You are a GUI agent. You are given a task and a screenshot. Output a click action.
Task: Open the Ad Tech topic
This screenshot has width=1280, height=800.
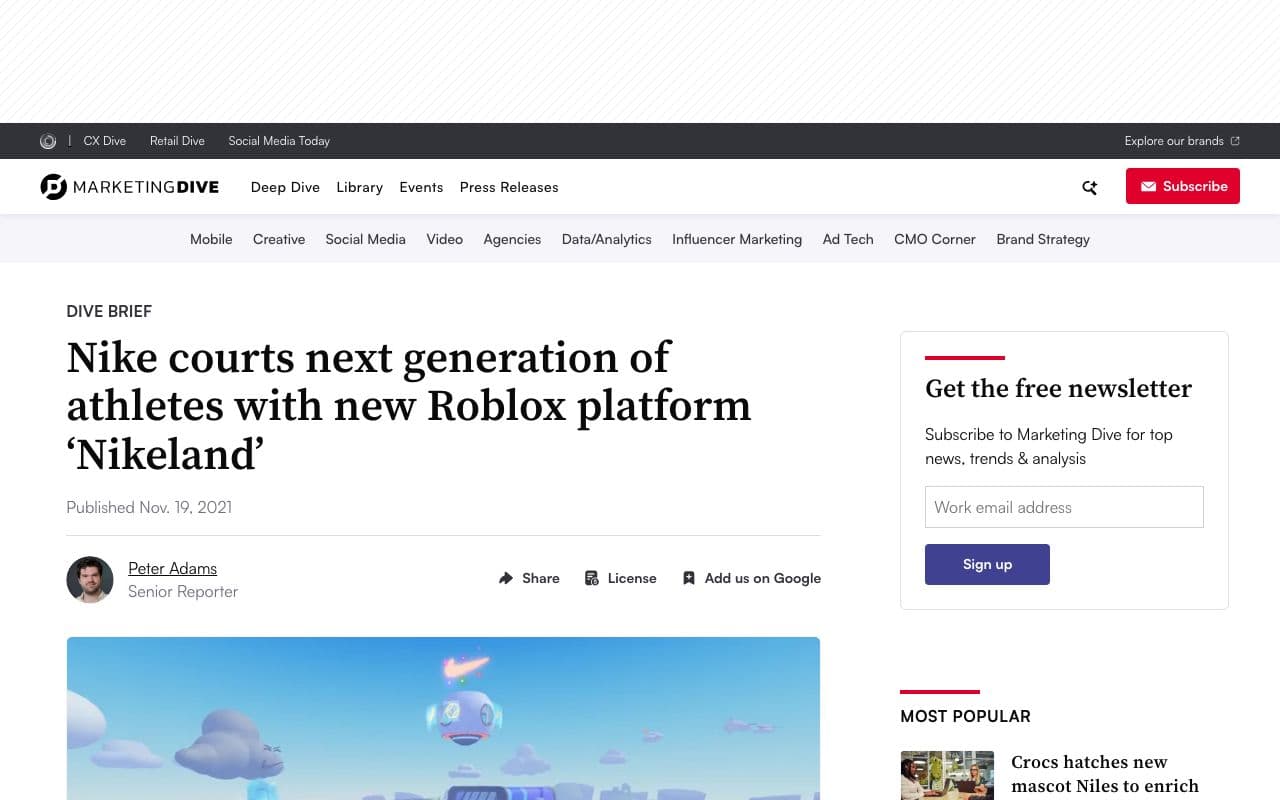pos(848,239)
